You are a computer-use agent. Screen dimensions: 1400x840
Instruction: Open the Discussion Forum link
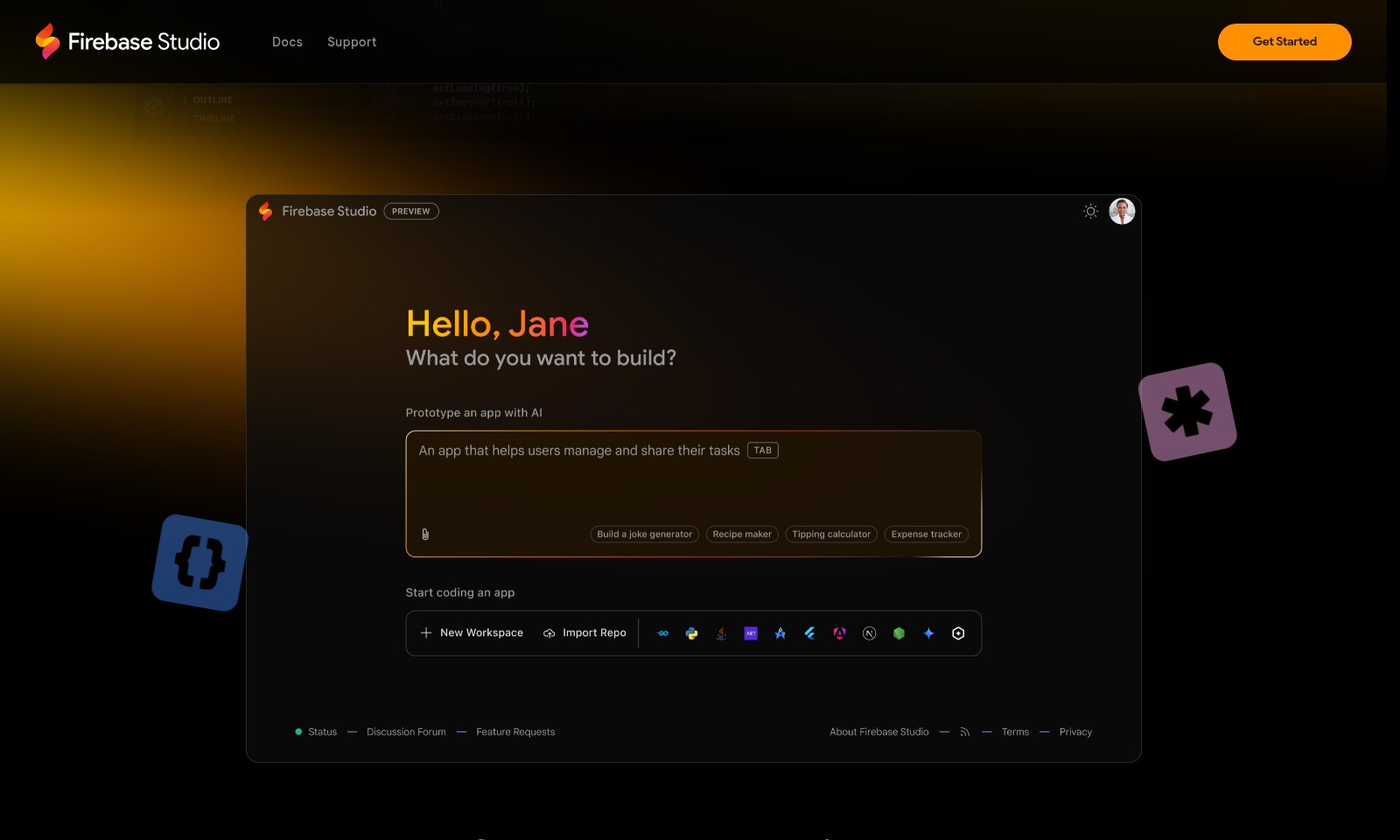click(405, 731)
